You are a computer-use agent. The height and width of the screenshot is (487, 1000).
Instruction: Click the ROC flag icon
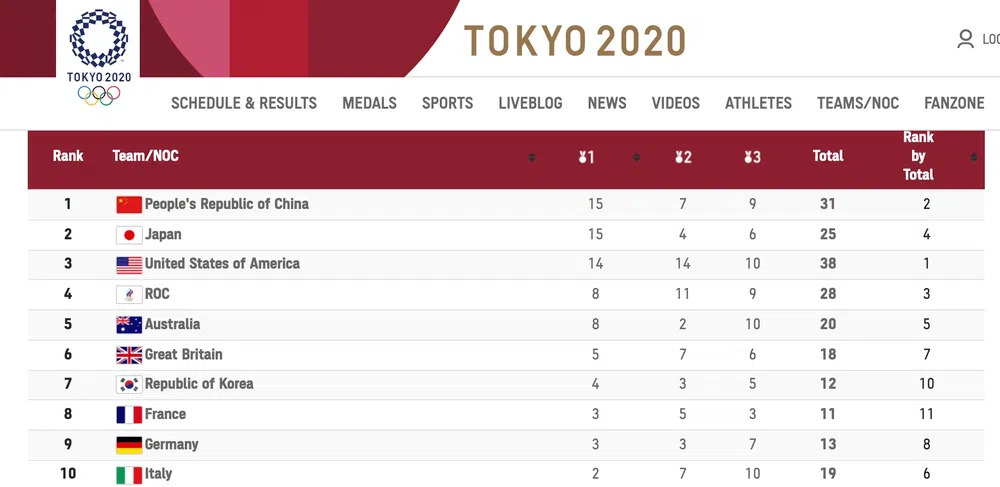[x=129, y=294]
